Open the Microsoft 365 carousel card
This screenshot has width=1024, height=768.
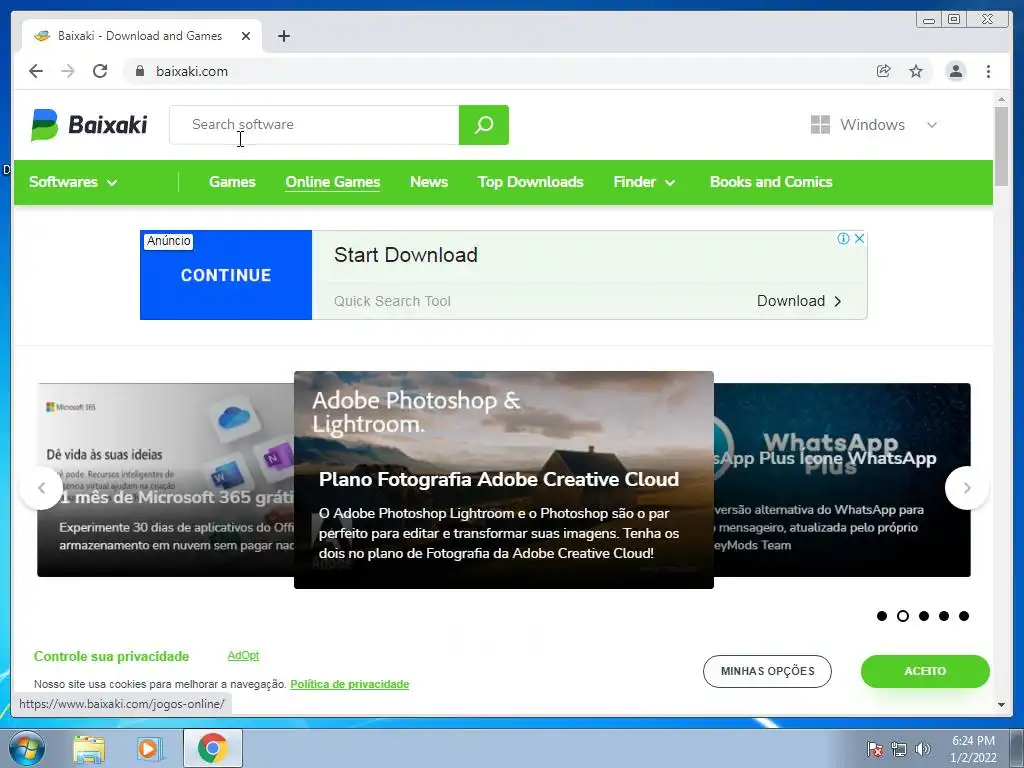click(166, 480)
